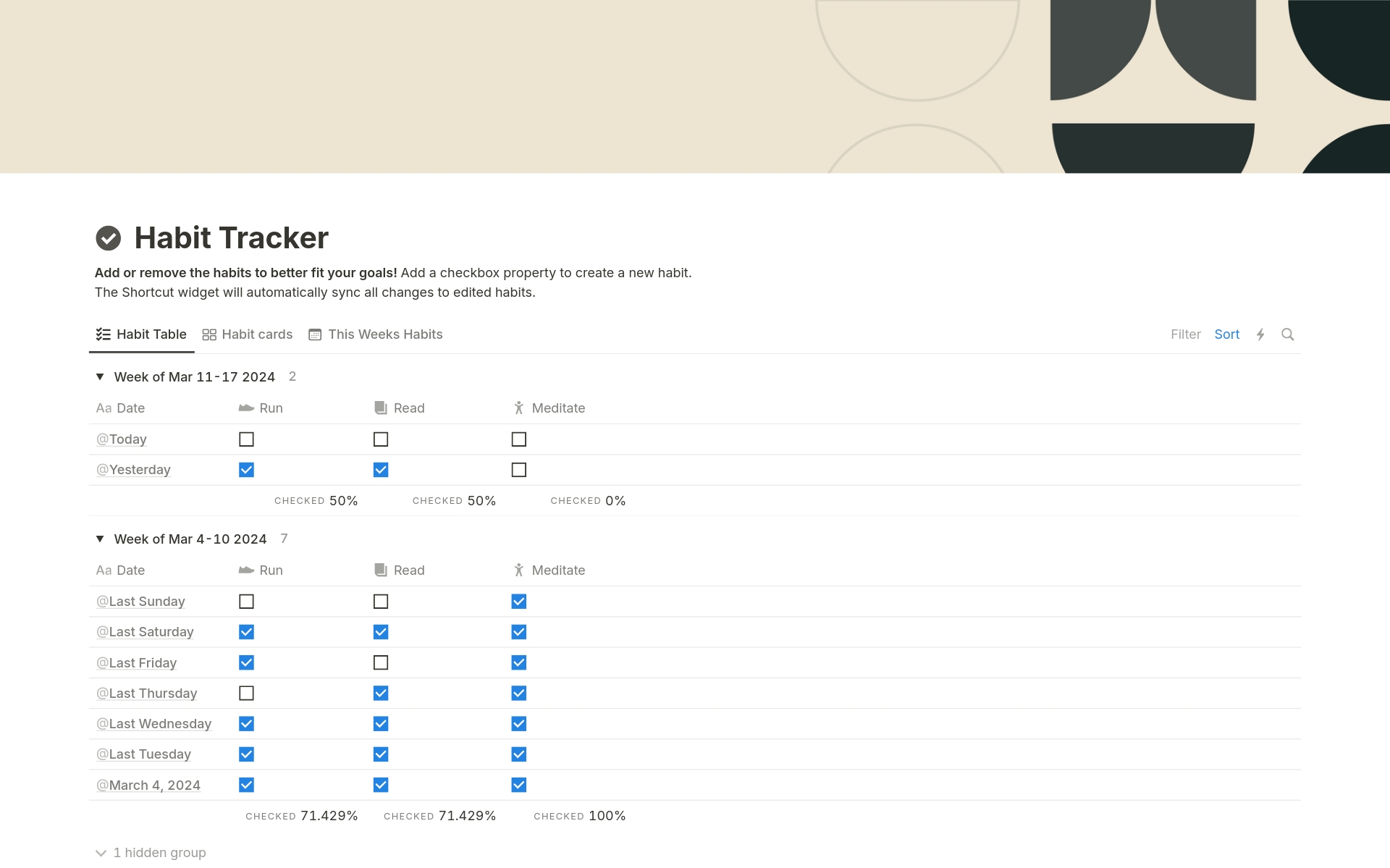This screenshot has width=1390, height=868.
Task: Click the lightning bolt automation icon
Action: click(x=1260, y=334)
